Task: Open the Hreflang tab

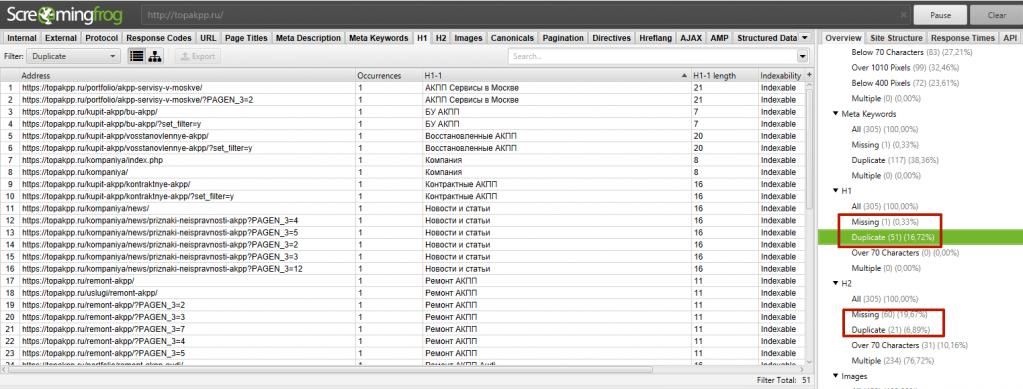Action: (655, 38)
